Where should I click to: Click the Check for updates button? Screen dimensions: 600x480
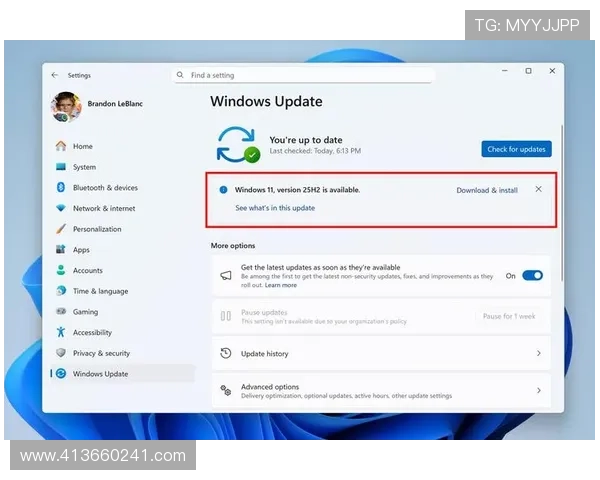(x=516, y=149)
